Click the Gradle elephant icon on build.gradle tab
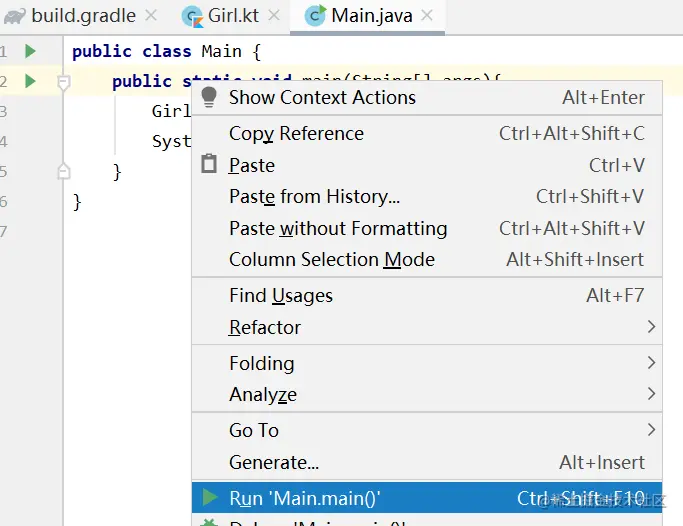Screen dimensions: 683x526 click(x=15, y=17)
